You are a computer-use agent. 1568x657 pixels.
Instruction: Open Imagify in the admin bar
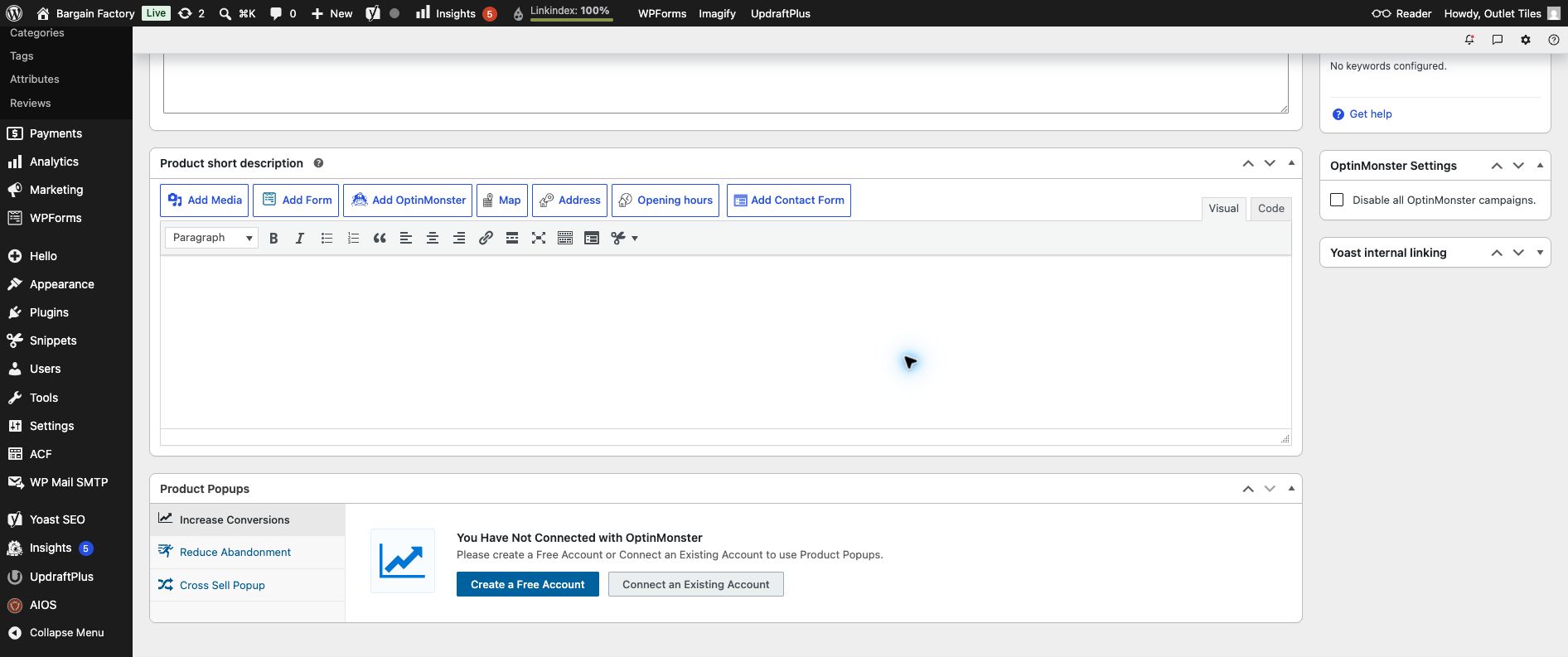[x=717, y=13]
